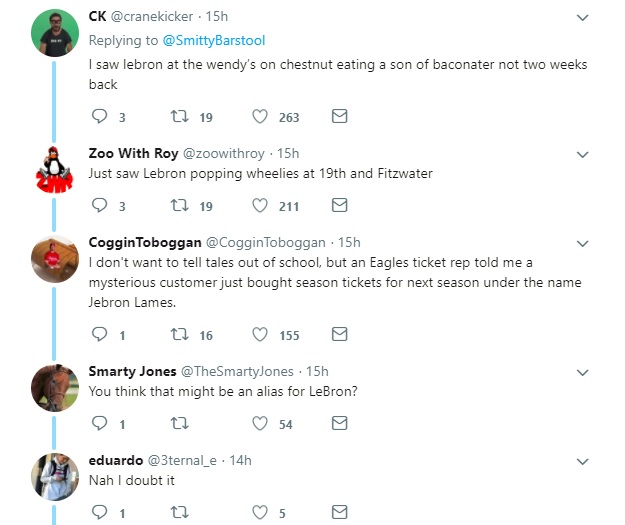Screen dimensions: 625x525
Task: Like Smarty Jones's alias tweet
Action: (x=260, y=424)
